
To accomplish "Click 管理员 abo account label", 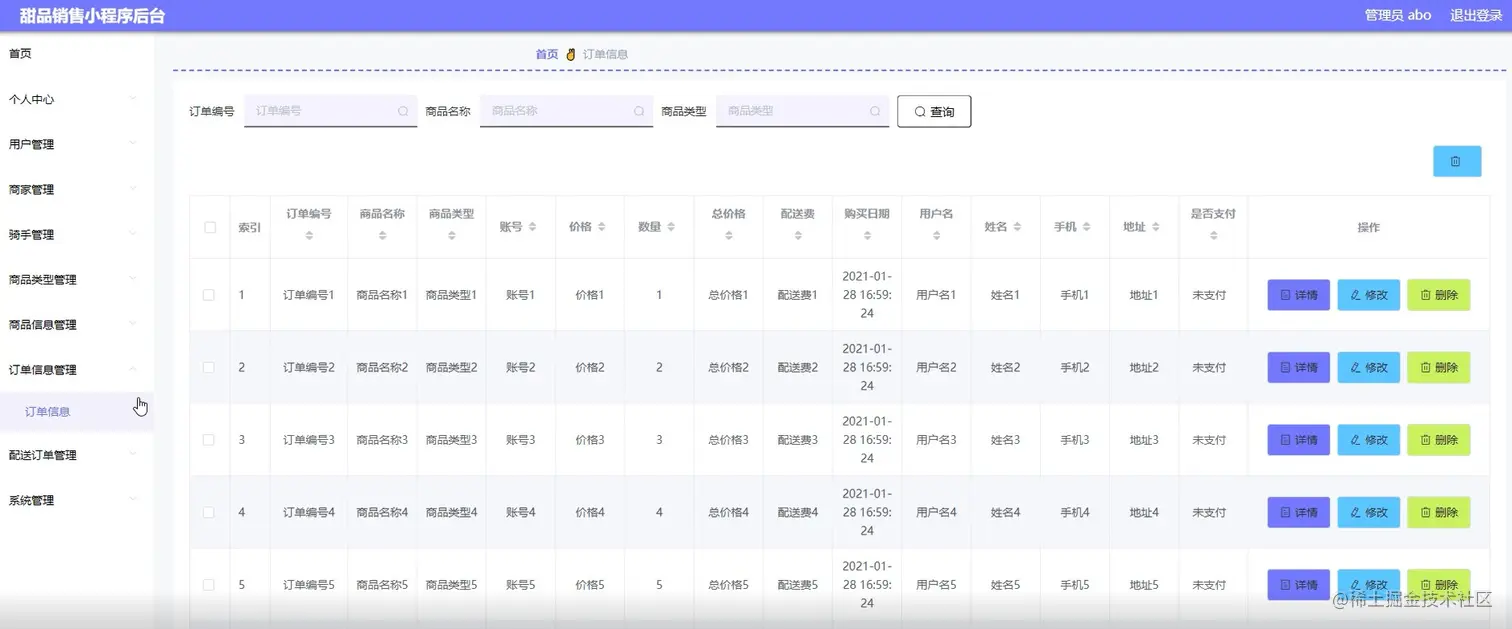I will (x=1398, y=15).
